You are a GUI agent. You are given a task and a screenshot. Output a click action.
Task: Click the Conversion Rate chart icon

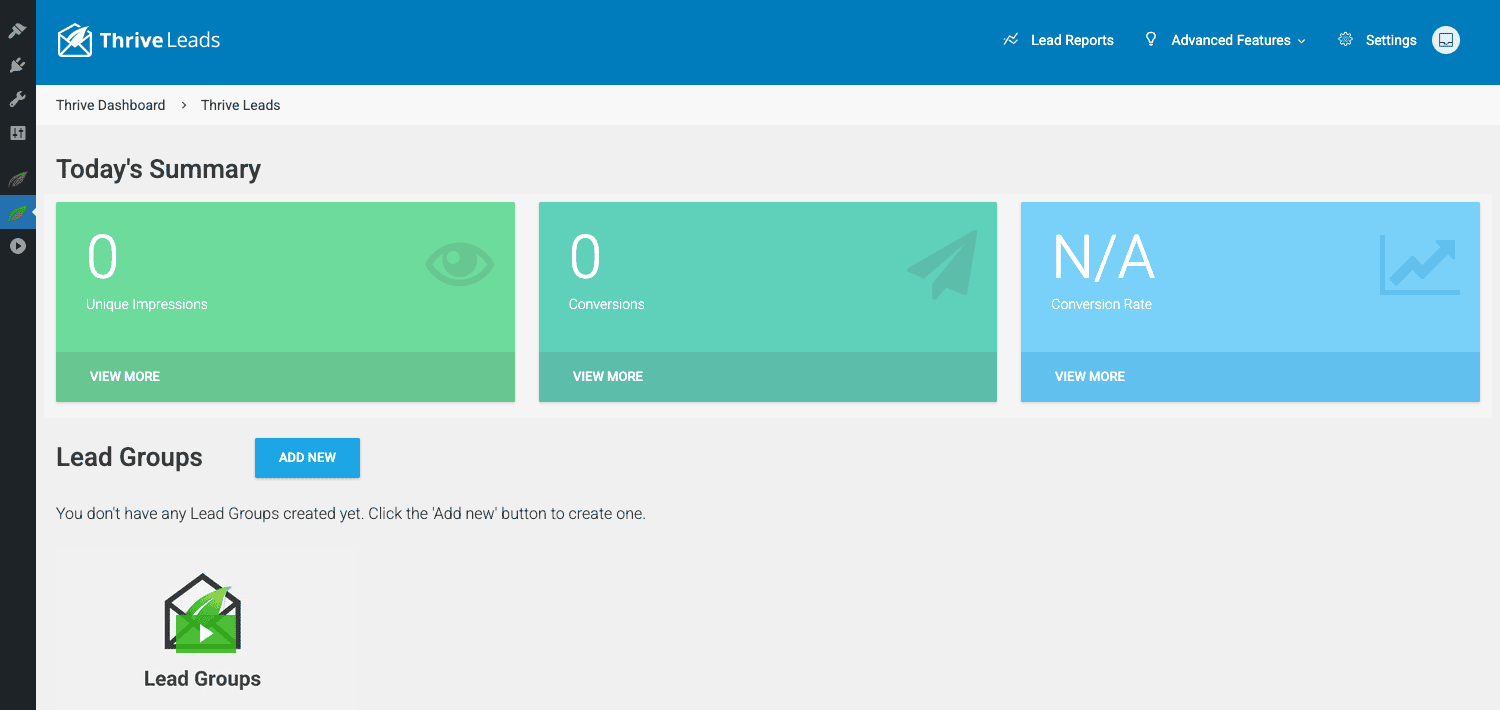pos(1419,265)
